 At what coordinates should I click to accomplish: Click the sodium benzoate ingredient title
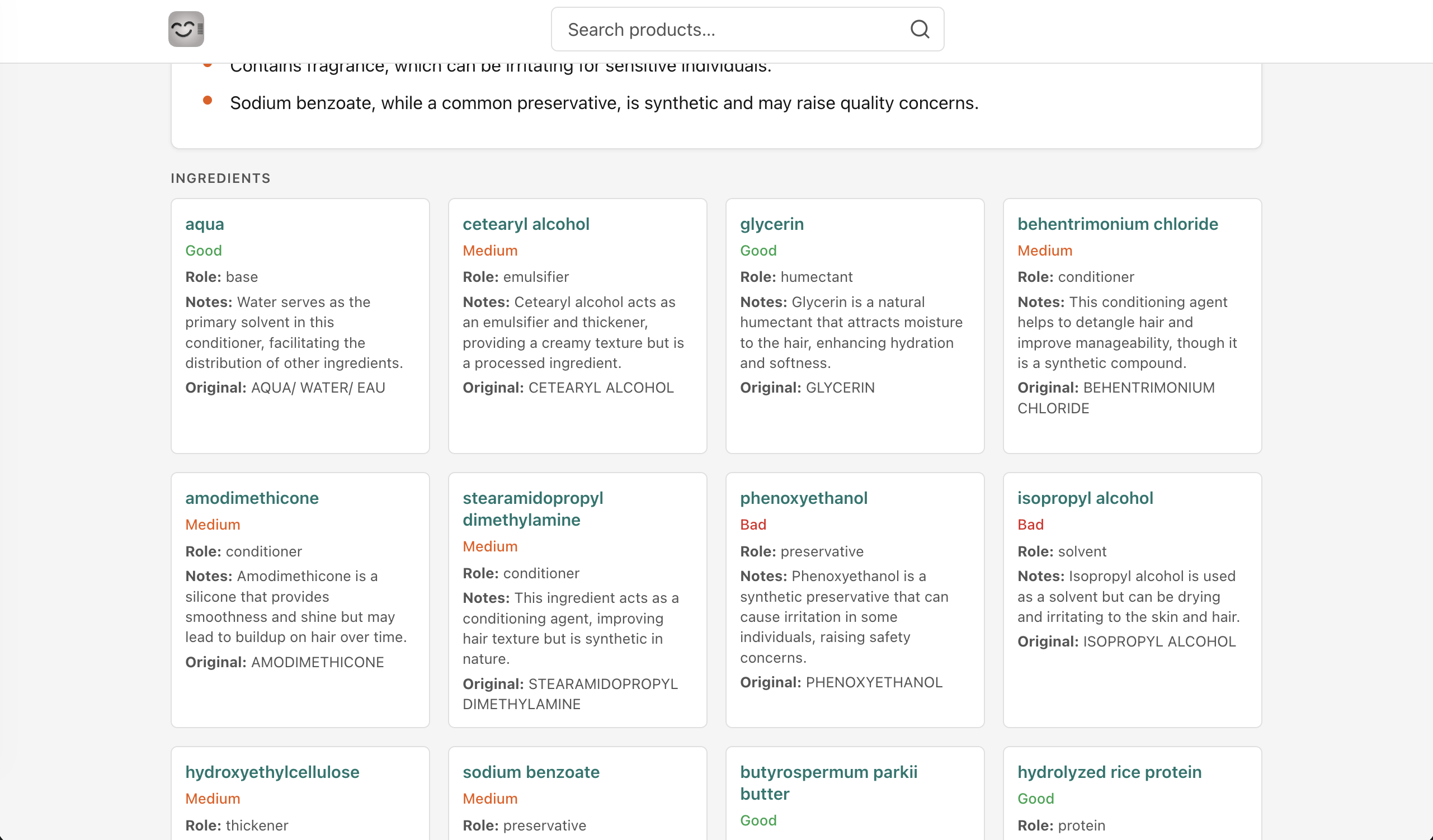(x=531, y=772)
